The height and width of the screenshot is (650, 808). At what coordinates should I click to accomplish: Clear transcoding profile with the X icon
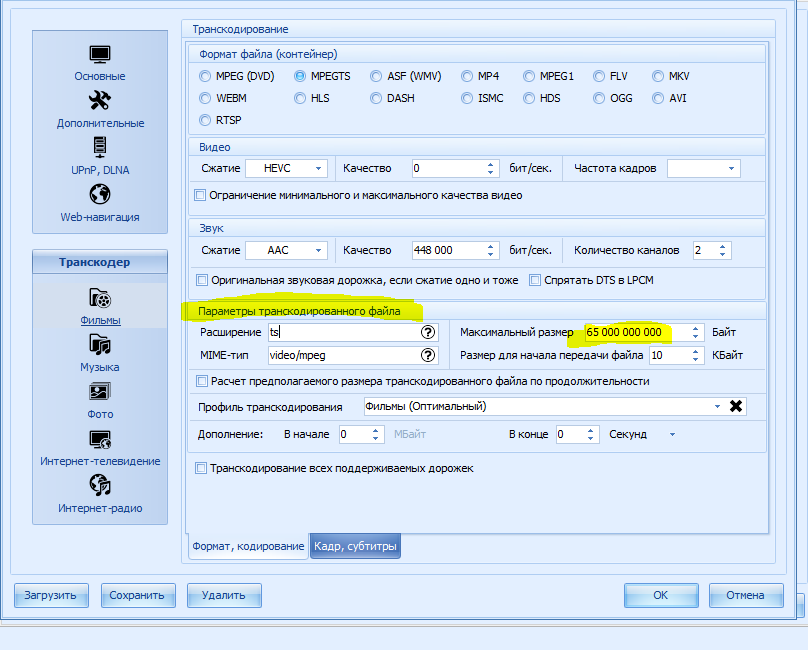(x=736, y=406)
